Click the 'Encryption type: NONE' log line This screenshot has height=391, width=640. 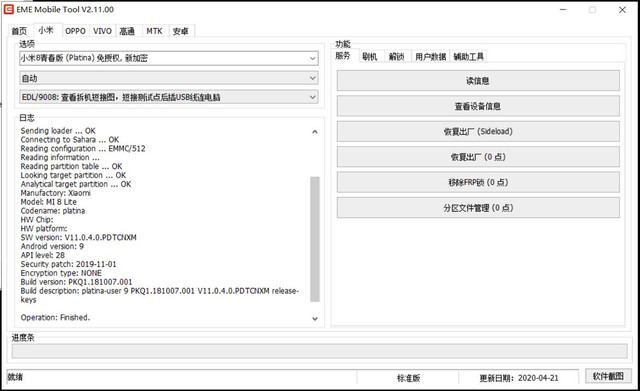[61, 273]
